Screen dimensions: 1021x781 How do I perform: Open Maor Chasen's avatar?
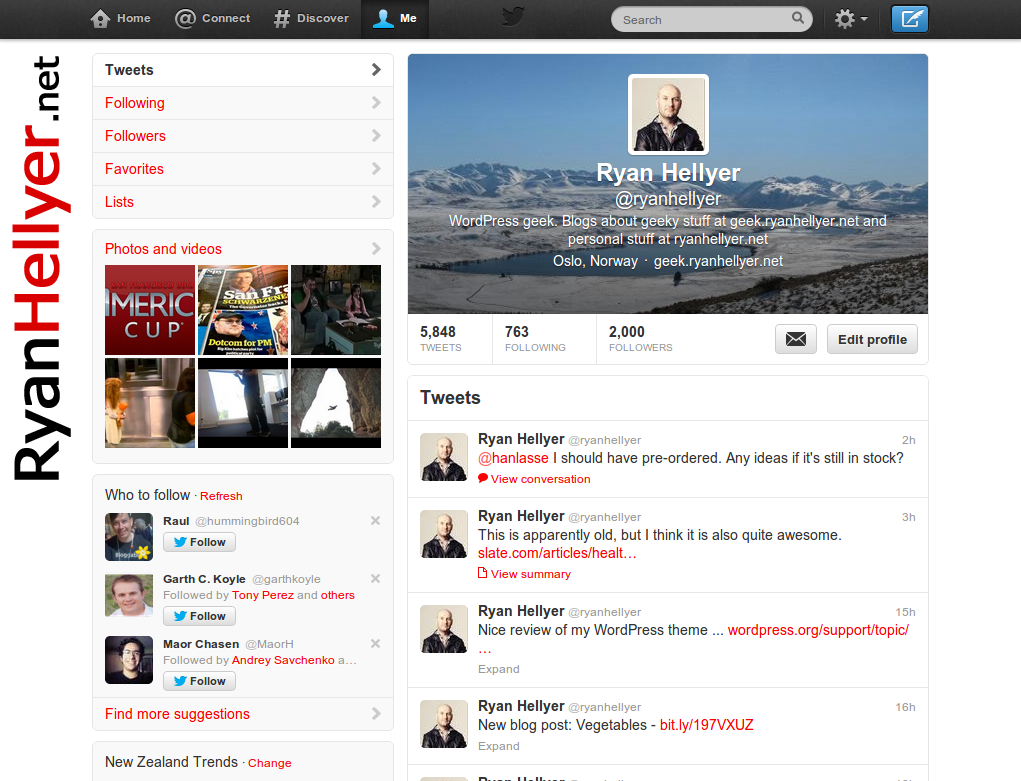(x=129, y=660)
